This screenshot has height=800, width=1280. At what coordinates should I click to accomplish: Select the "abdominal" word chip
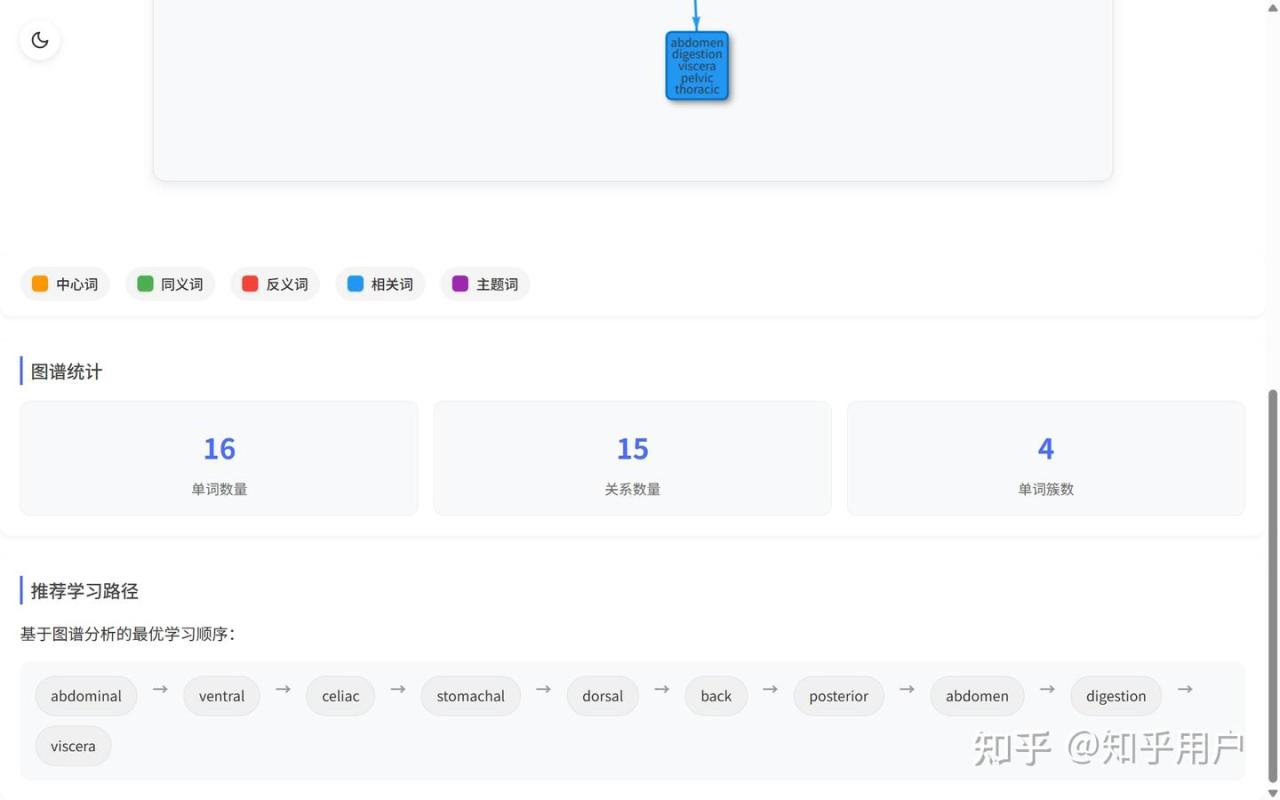(x=86, y=696)
